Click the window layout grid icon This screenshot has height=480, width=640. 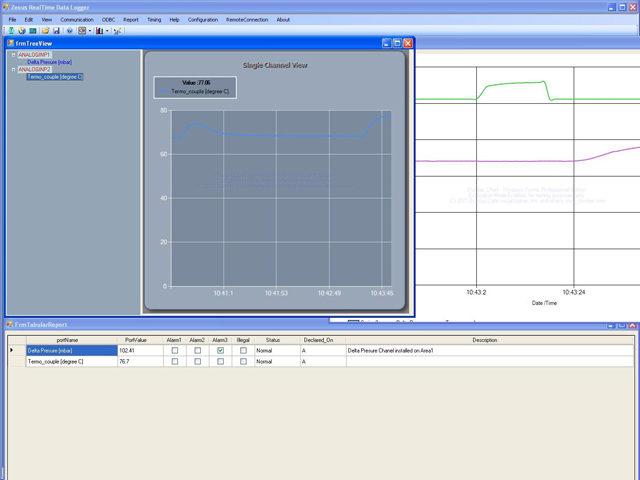[82, 31]
